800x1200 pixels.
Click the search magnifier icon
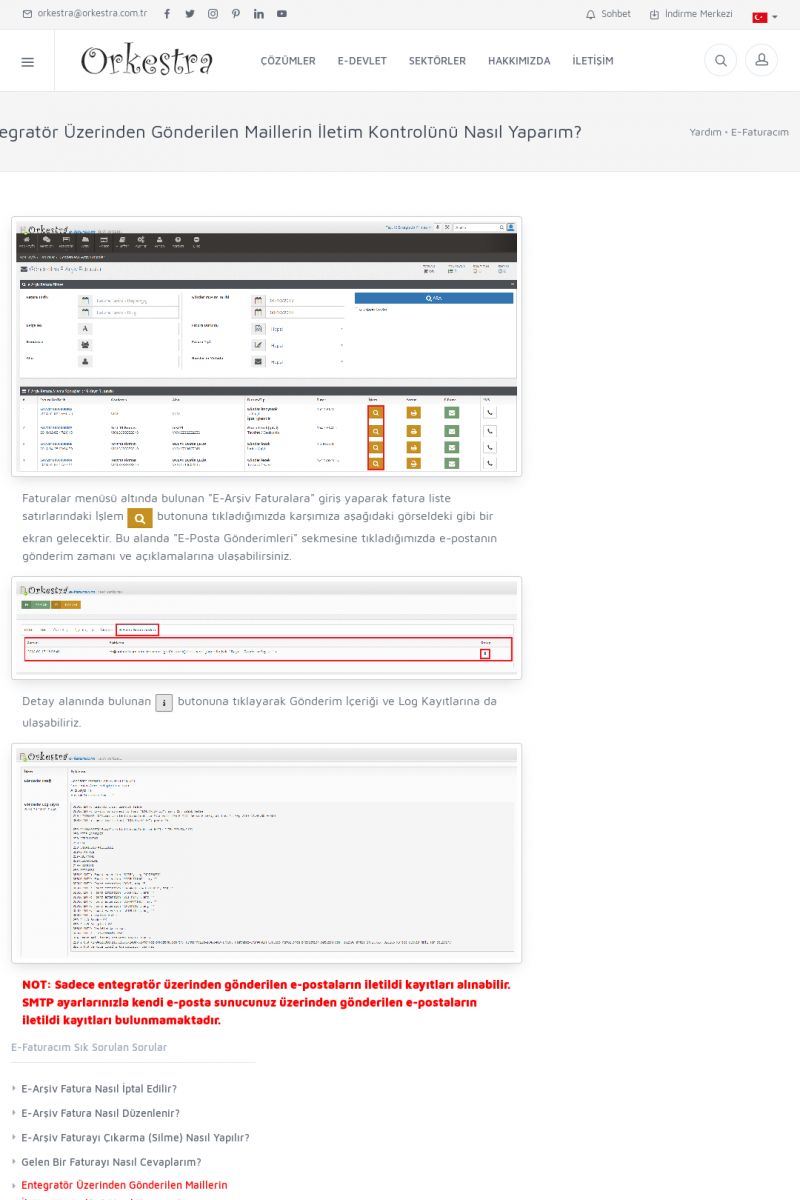[x=720, y=61]
